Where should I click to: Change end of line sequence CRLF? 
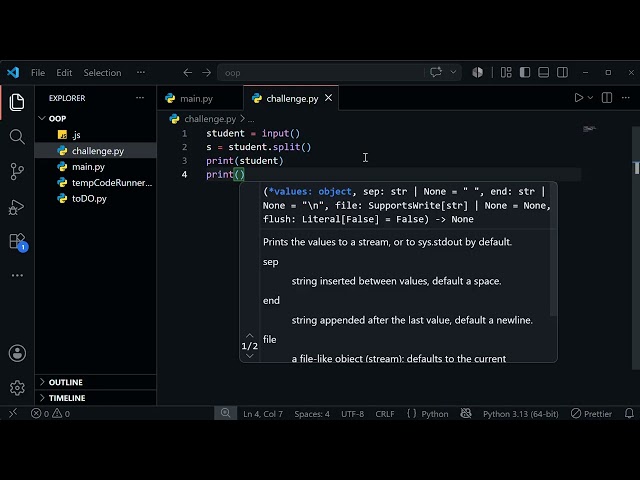pos(385,414)
